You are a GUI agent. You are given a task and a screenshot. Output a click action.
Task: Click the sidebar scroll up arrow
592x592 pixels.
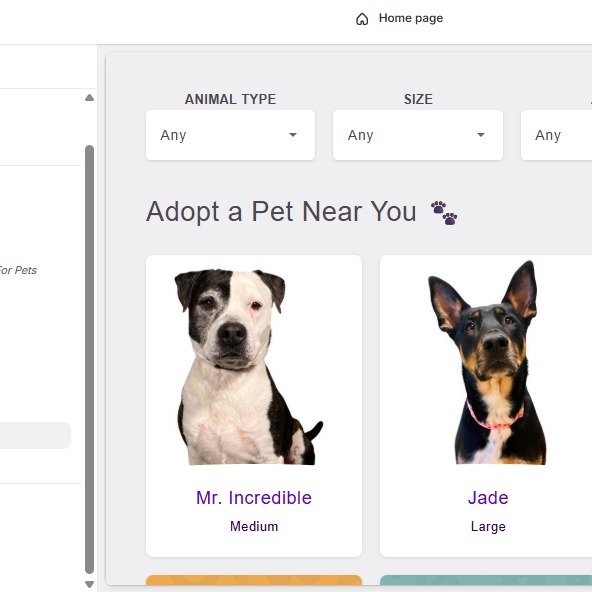pyautogui.click(x=89, y=98)
